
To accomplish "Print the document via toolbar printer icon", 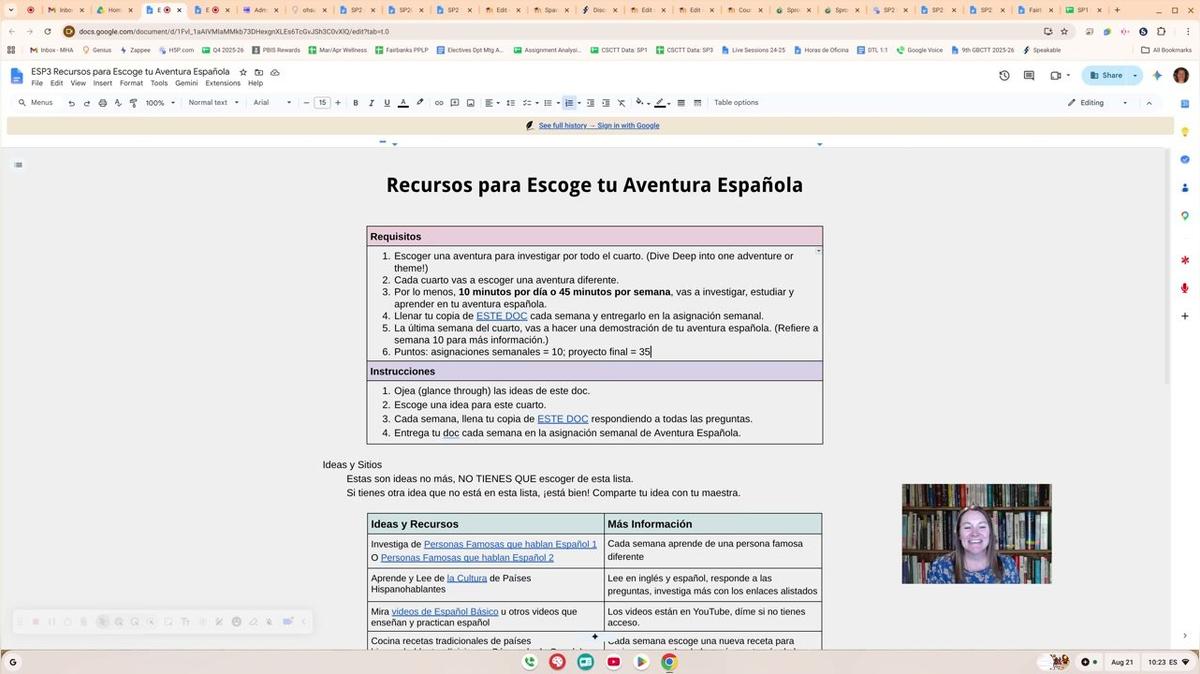I will point(102,103).
